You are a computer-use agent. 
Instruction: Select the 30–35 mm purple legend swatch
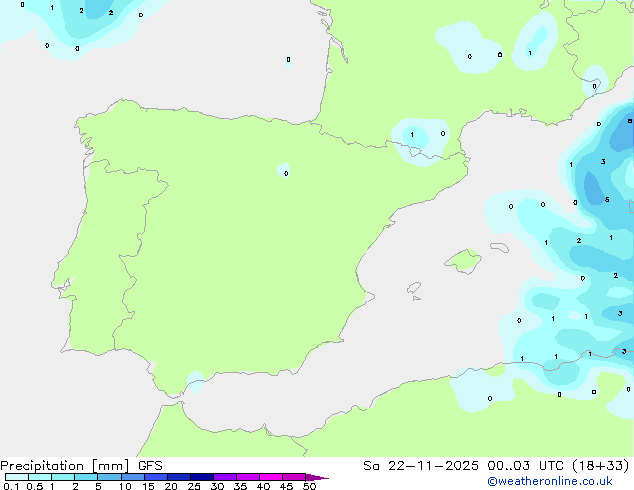point(225,477)
